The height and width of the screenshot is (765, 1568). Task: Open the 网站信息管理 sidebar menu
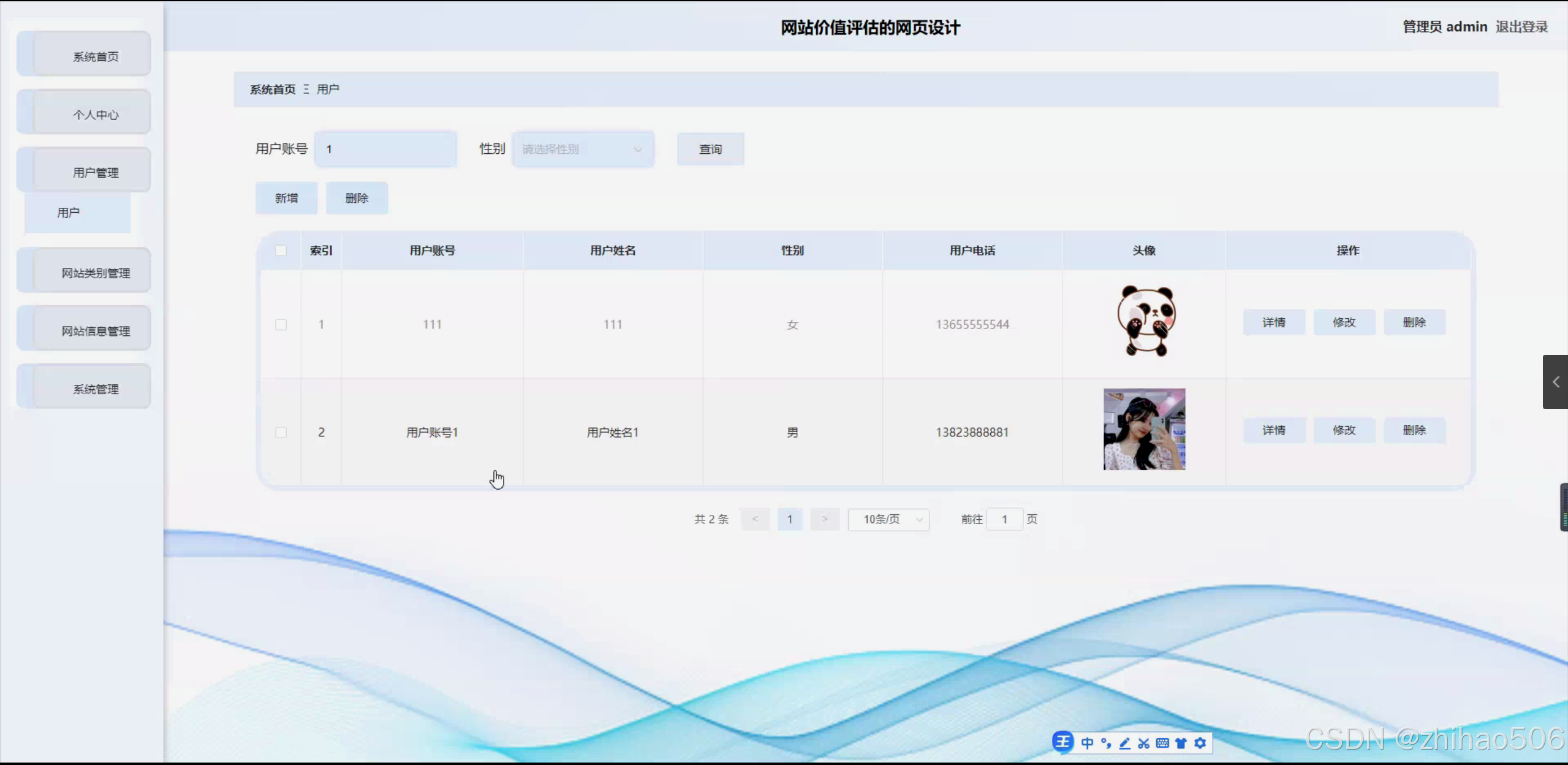click(96, 330)
